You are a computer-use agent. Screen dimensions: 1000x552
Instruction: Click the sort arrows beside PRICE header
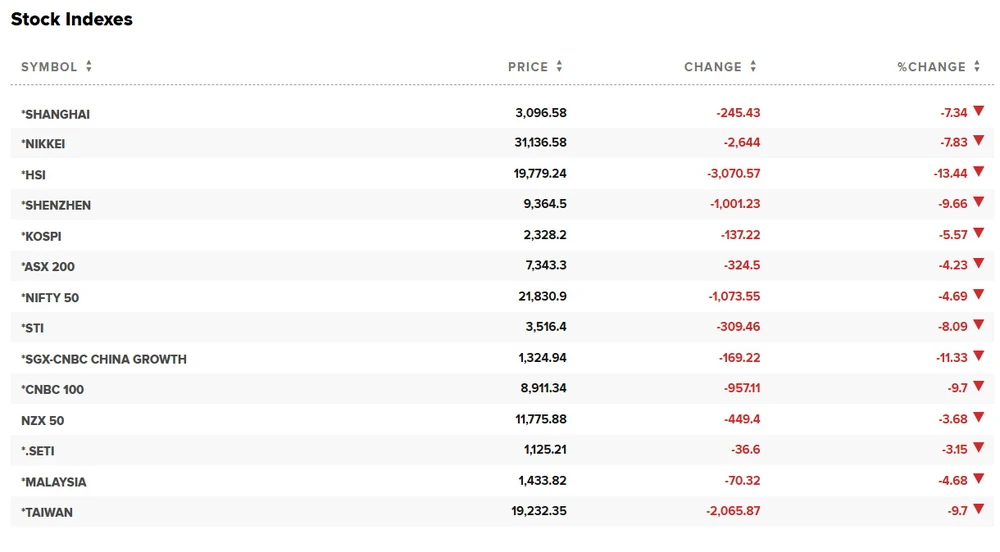coord(559,67)
